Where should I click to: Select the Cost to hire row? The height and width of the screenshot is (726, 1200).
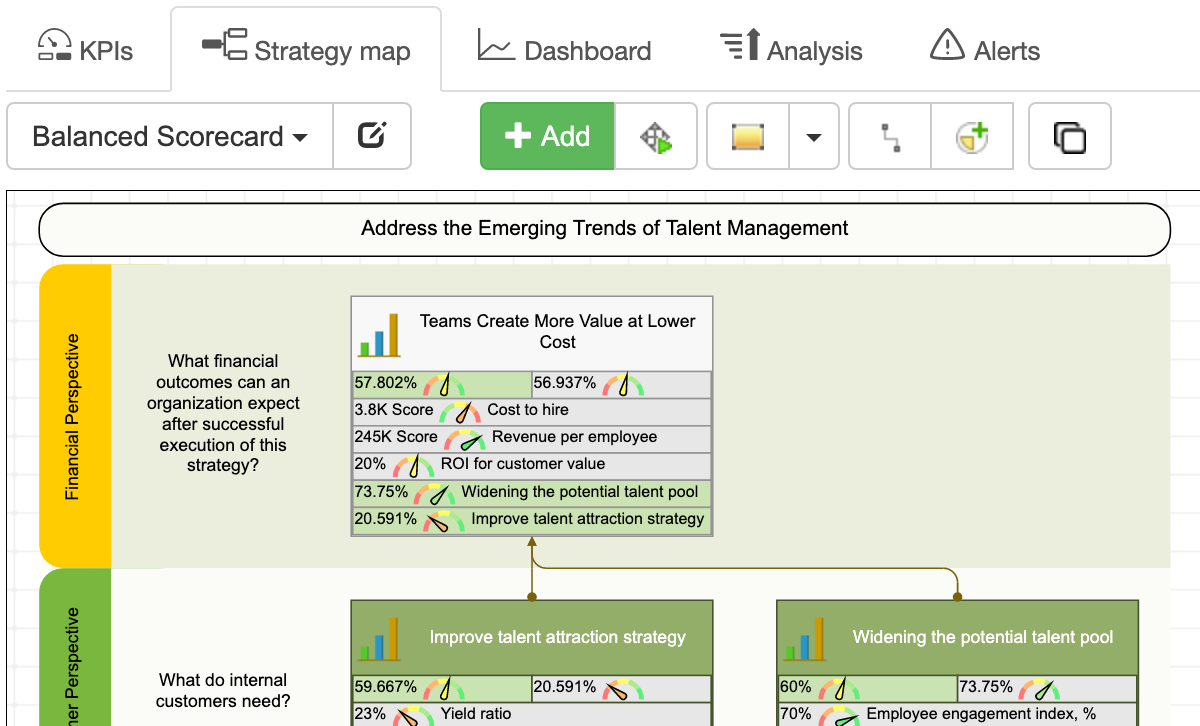(531, 411)
